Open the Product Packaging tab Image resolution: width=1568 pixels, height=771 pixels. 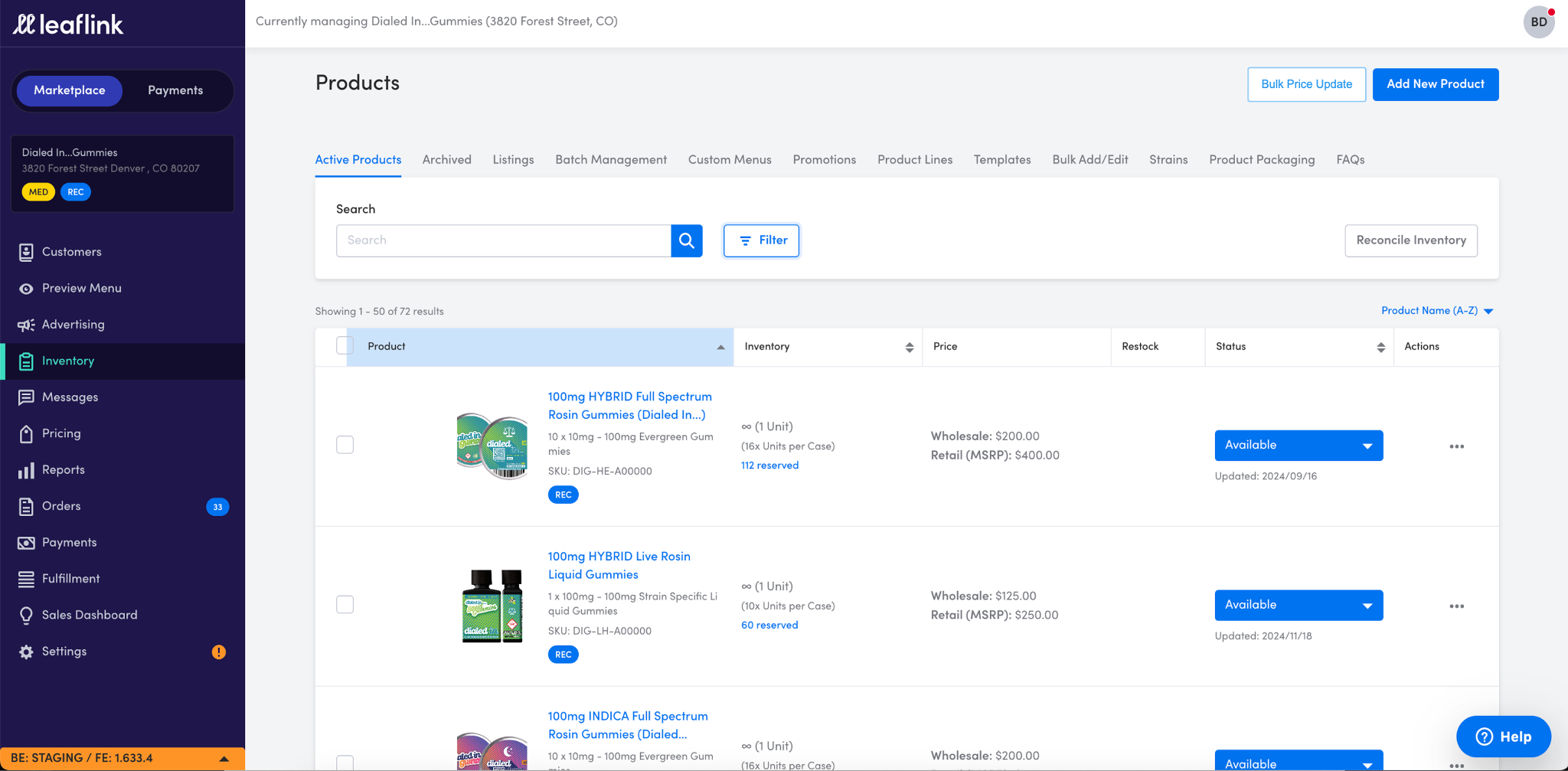click(x=1262, y=160)
